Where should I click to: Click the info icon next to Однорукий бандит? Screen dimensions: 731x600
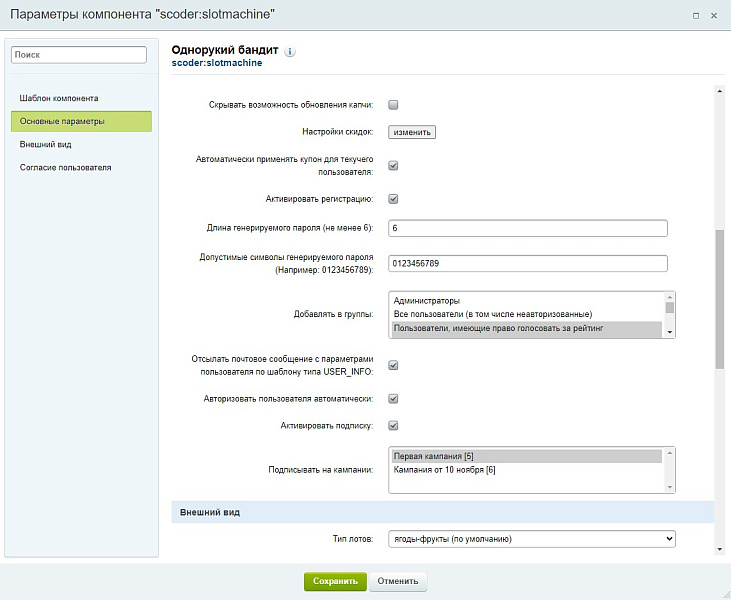pos(291,51)
